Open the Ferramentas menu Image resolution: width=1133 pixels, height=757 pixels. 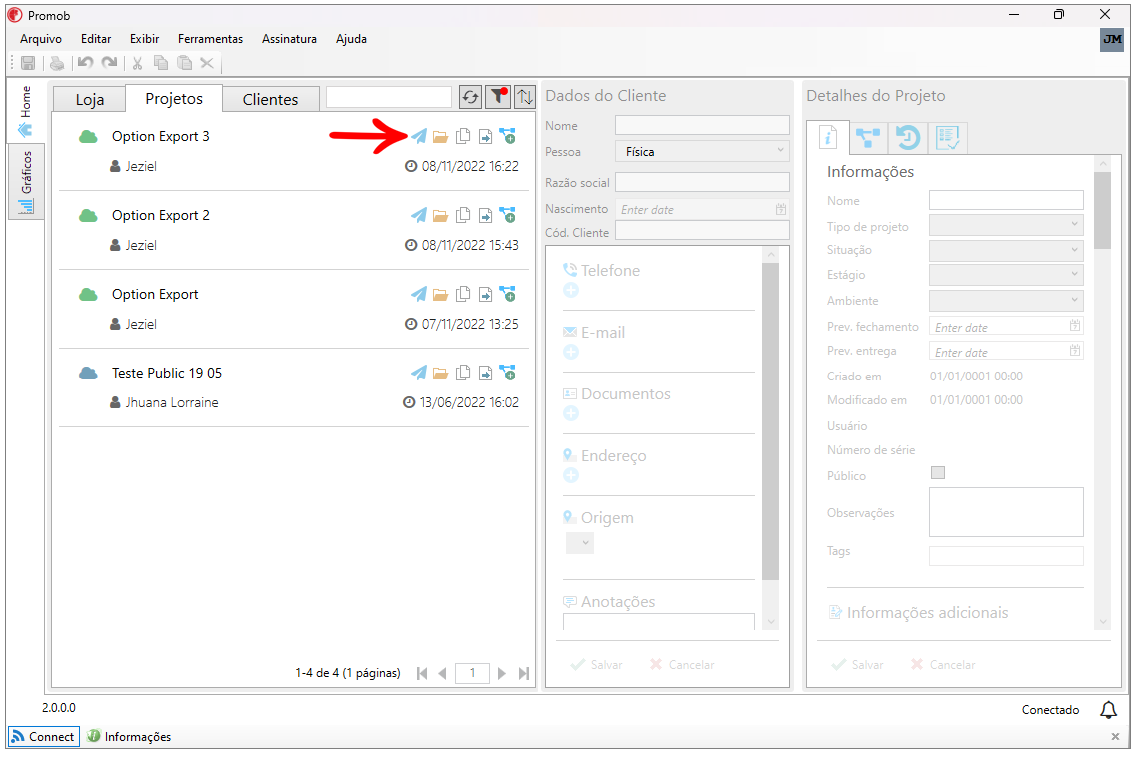[210, 39]
